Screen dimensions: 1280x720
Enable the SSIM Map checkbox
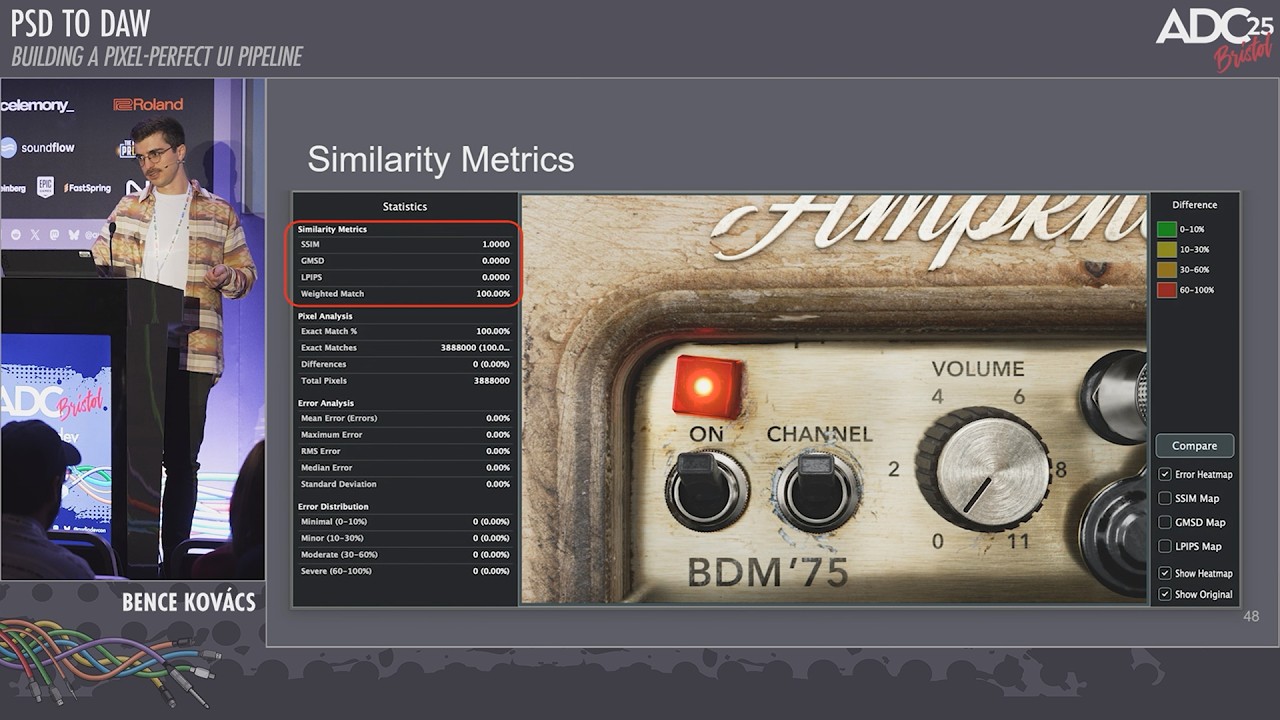[x=1165, y=498]
